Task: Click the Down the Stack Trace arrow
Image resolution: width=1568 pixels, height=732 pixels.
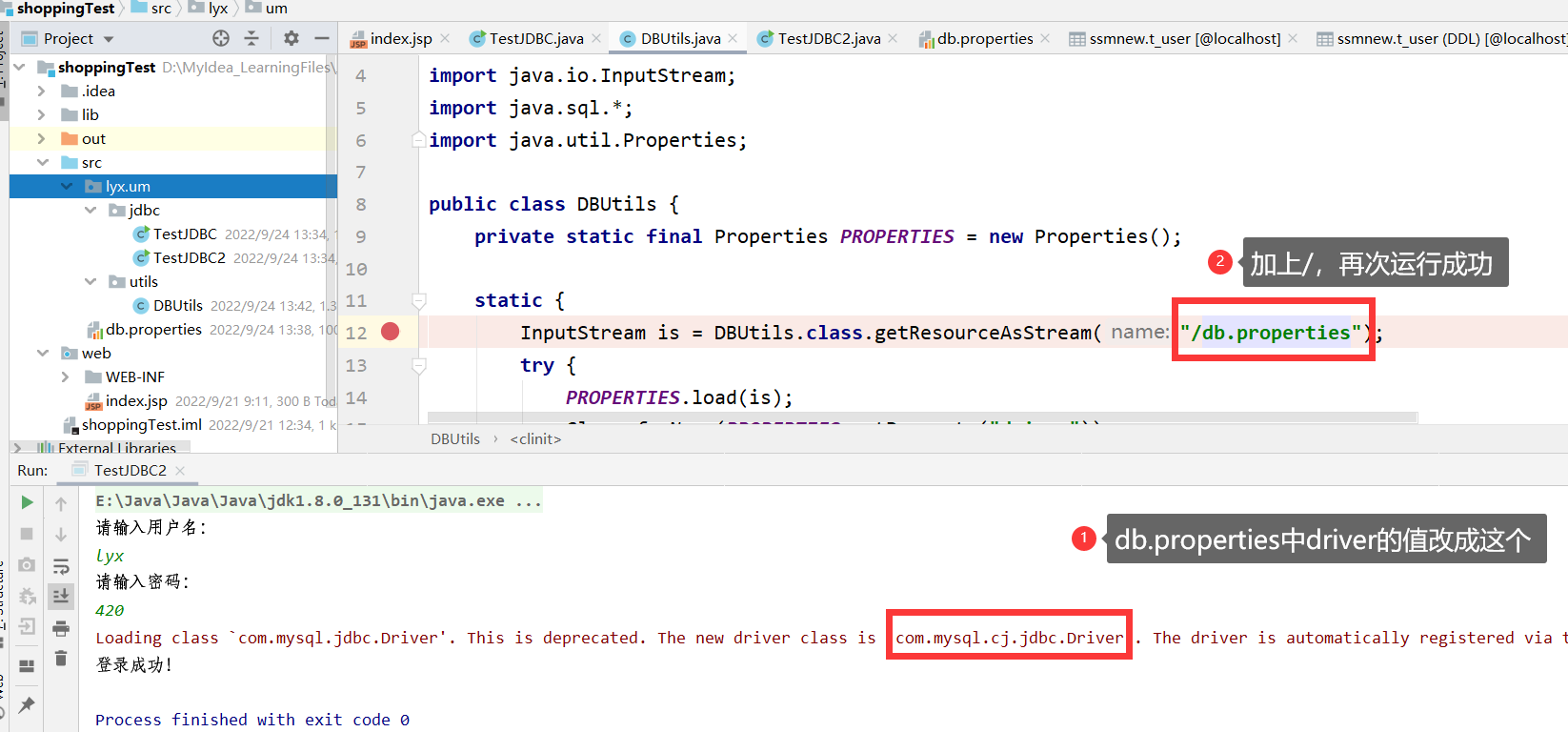Action: pos(61,535)
